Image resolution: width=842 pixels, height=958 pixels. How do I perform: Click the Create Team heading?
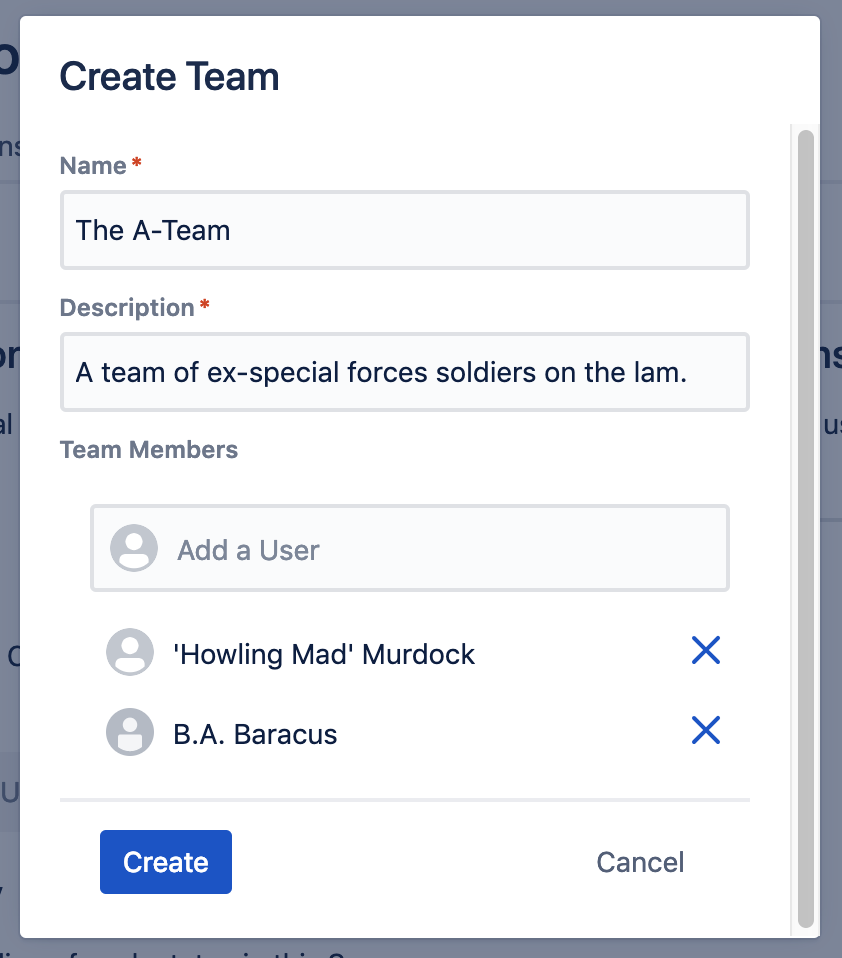[x=170, y=77]
